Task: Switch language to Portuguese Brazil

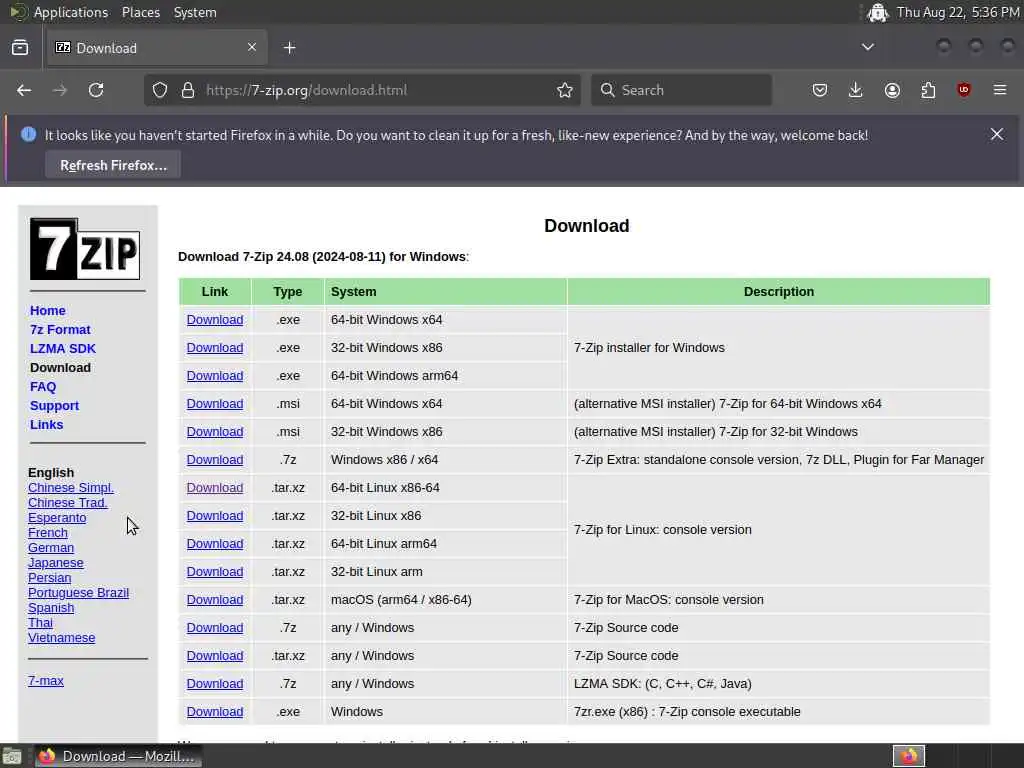Action: coord(78,593)
